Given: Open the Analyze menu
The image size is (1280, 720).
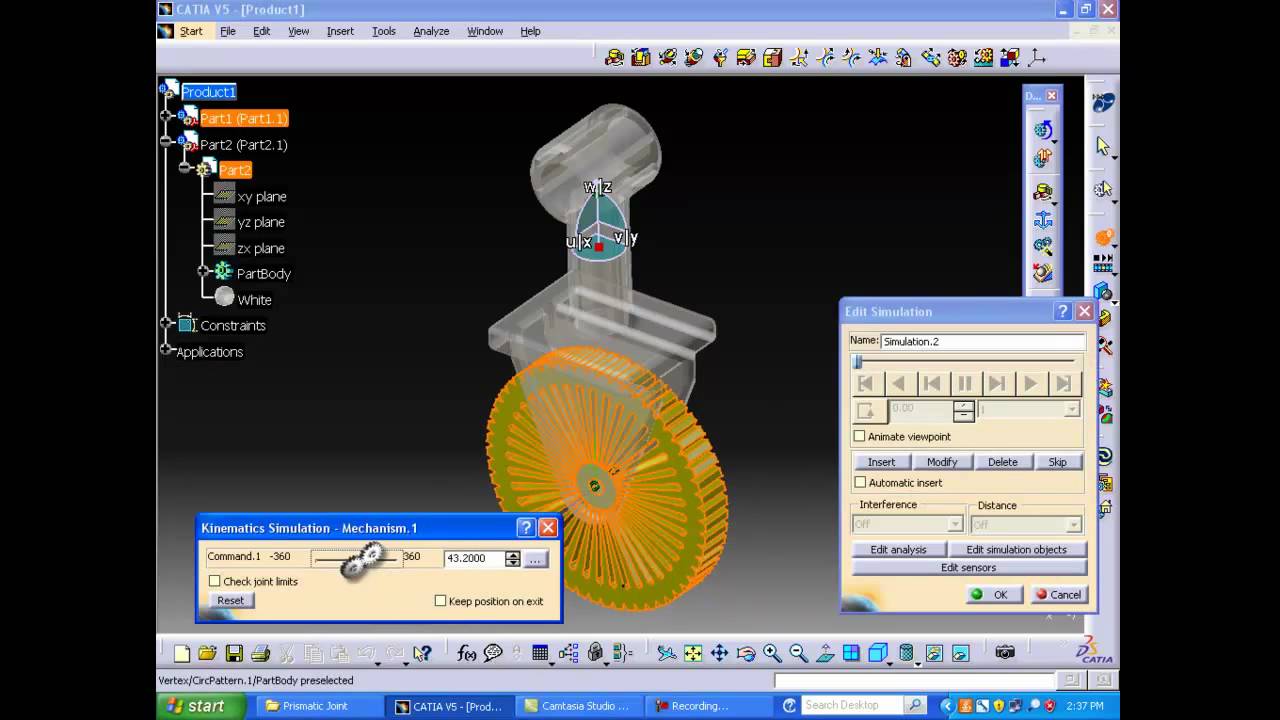Looking at the screenshot, I should pyautogui.click(x=431, y=31).
